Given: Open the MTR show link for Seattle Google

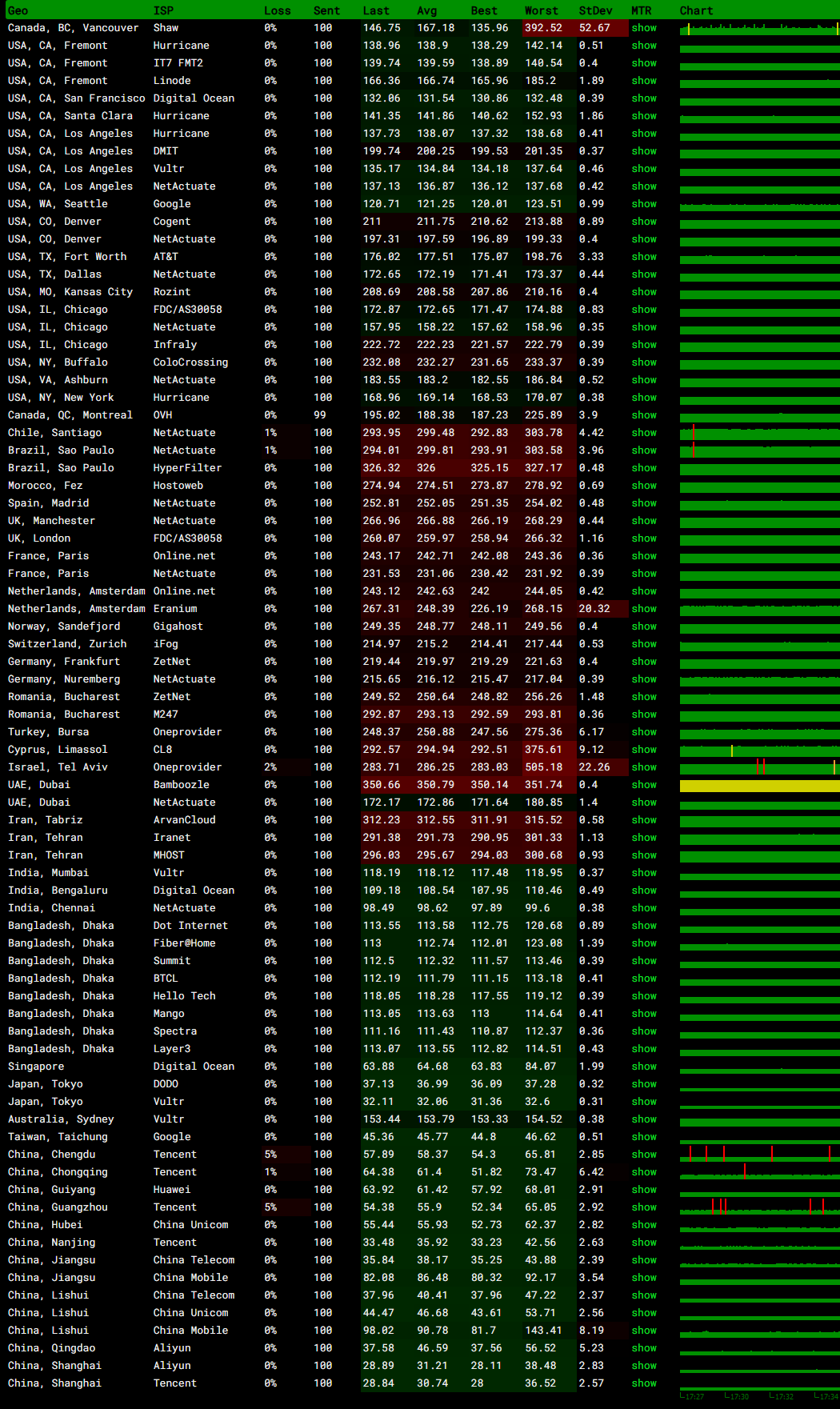Looking at the screenshot, I should point(643,204).
